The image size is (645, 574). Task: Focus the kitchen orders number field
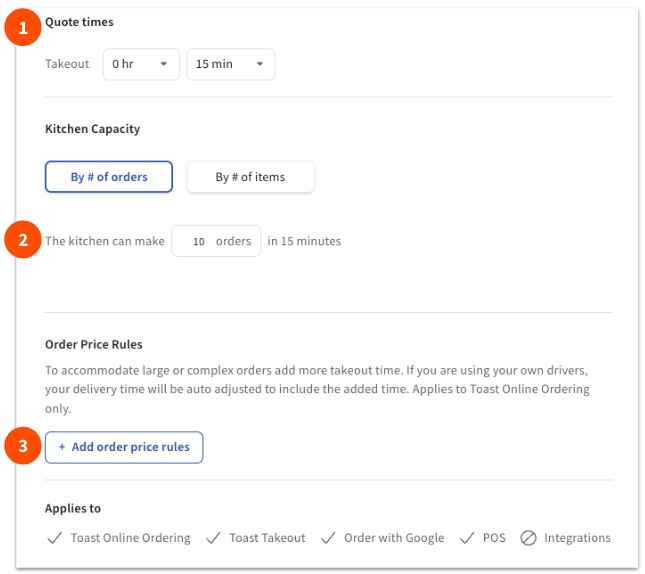[199, 241]
